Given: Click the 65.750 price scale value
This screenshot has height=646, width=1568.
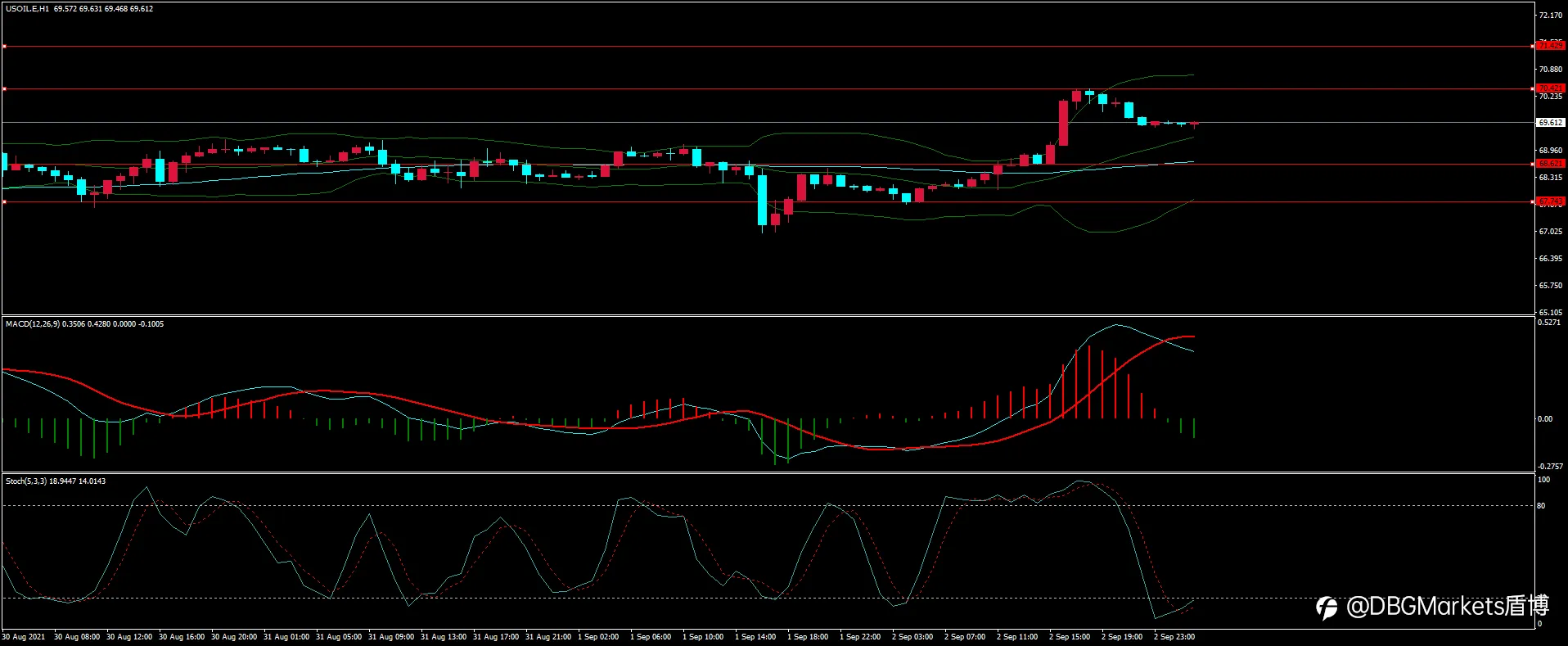Looking at the screenshot, I should (1550, 286).
